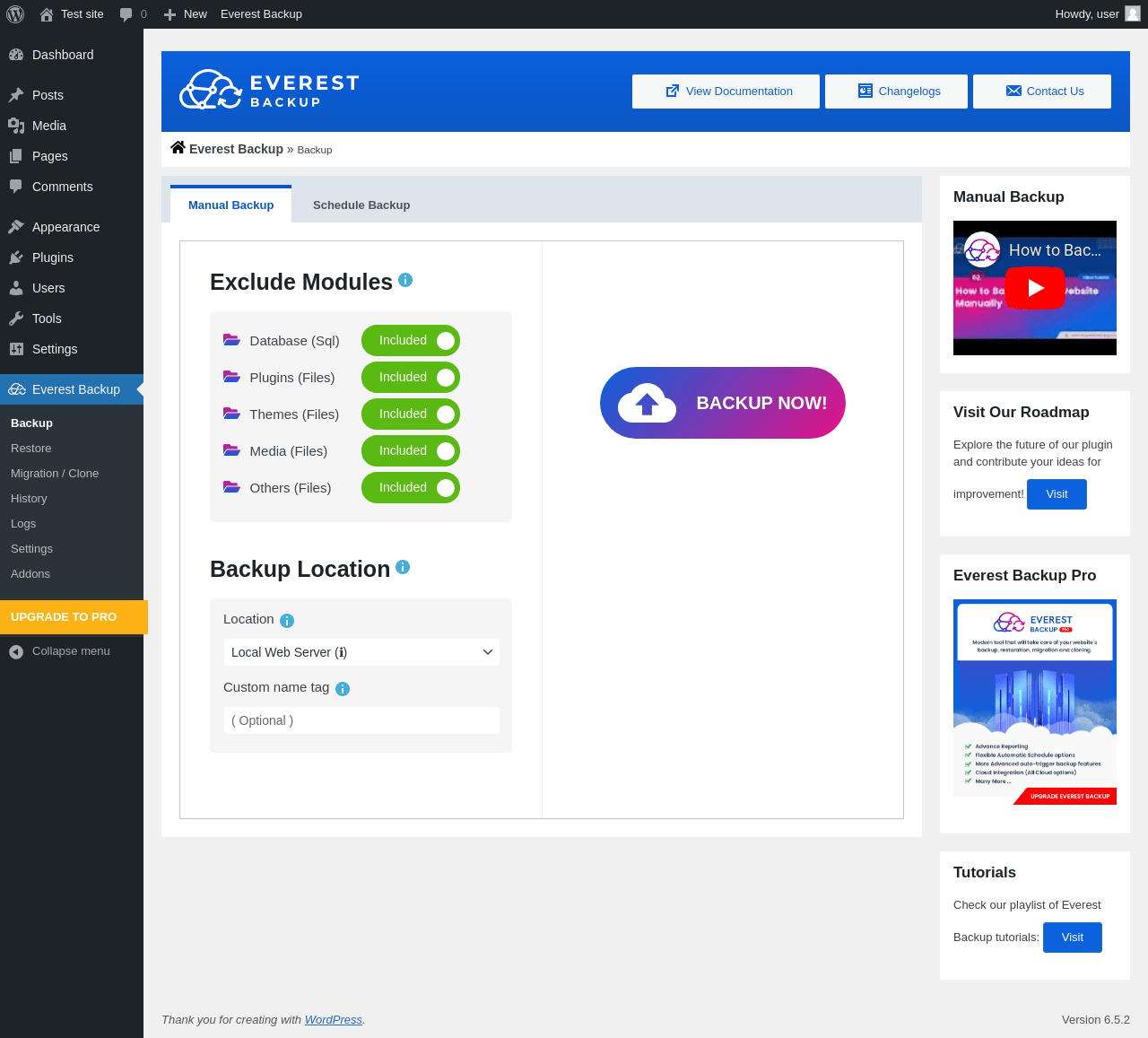
Task: Toggle Plugins (Files) Included switch
Action: click(x=411, y=378)
